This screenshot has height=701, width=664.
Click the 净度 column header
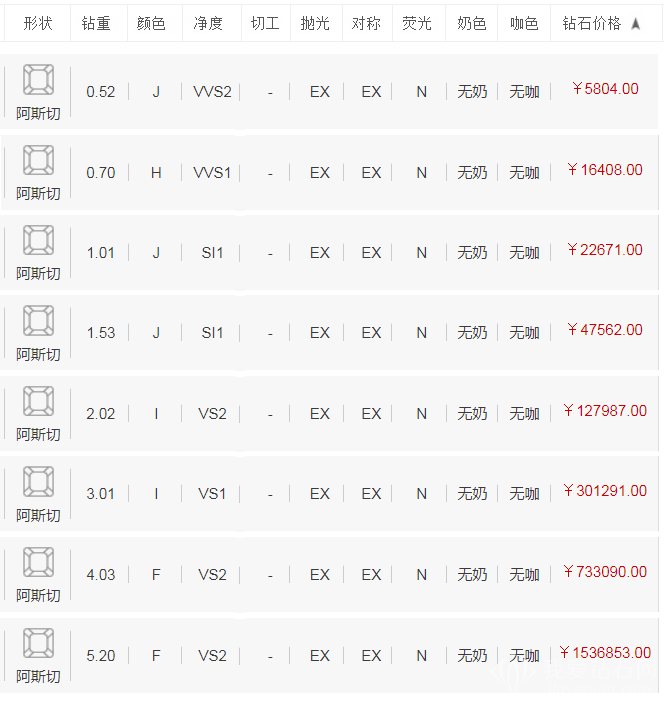click(208, 23)
